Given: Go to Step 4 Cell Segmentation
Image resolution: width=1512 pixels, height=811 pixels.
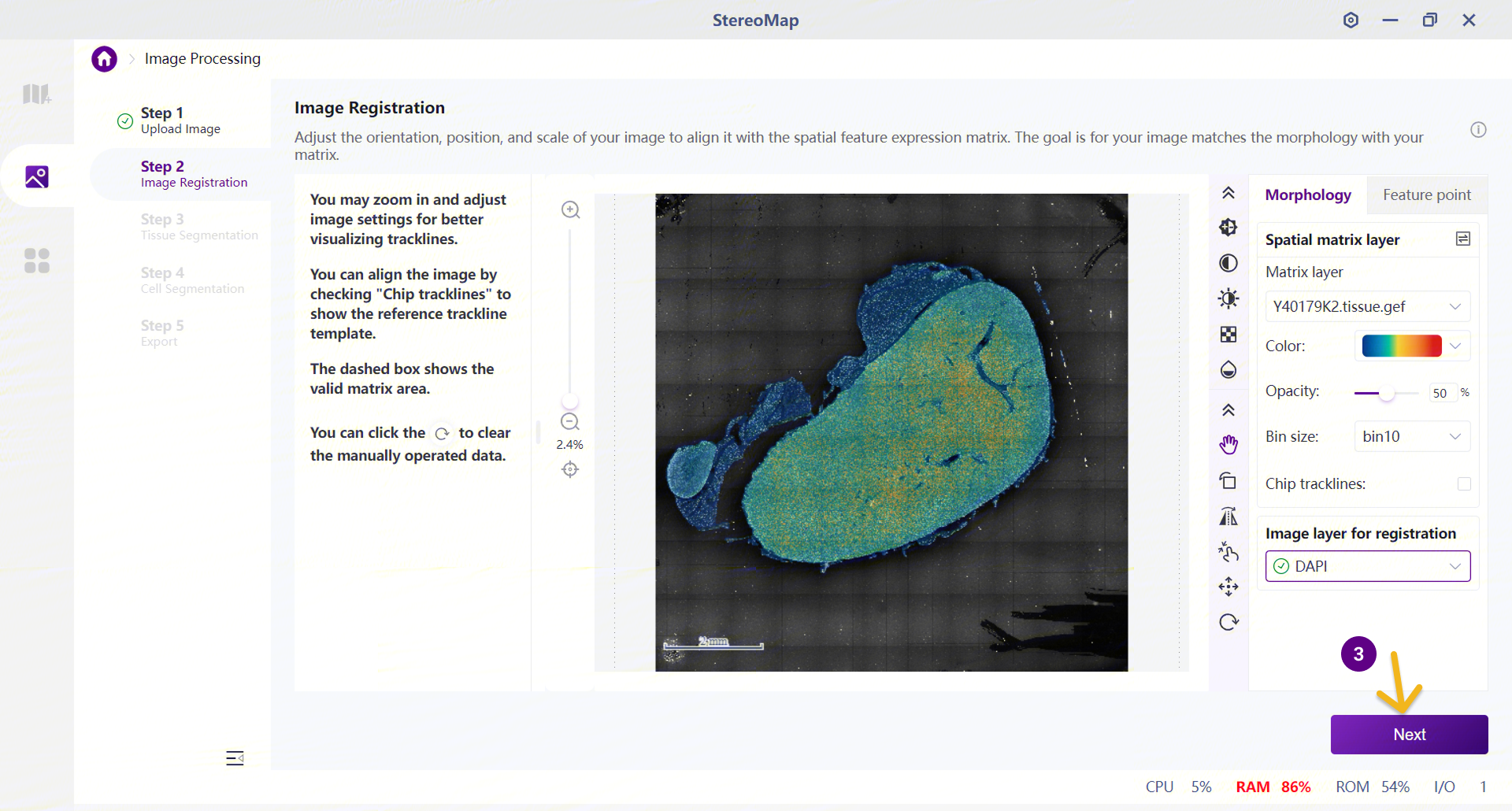Looking at the screenshot, I should (192, 280).
